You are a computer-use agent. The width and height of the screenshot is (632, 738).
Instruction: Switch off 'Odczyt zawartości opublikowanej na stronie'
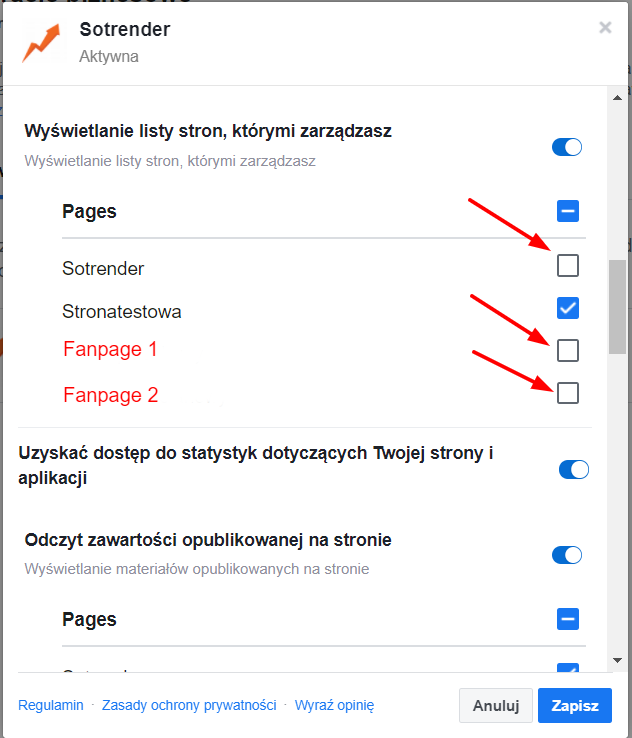pos(567,555)
